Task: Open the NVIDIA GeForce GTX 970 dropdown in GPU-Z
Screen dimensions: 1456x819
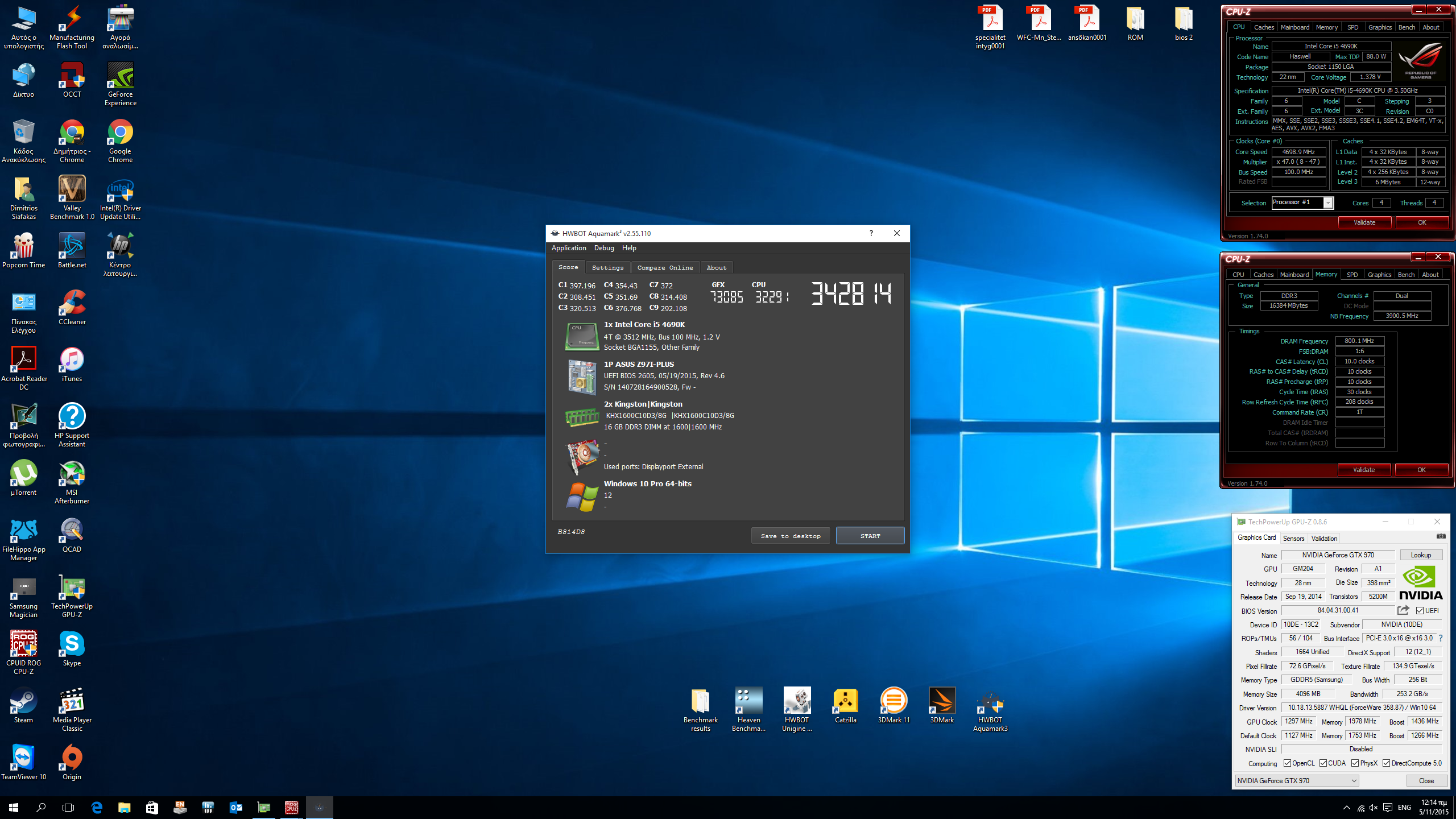Action: click(1297, 780)
